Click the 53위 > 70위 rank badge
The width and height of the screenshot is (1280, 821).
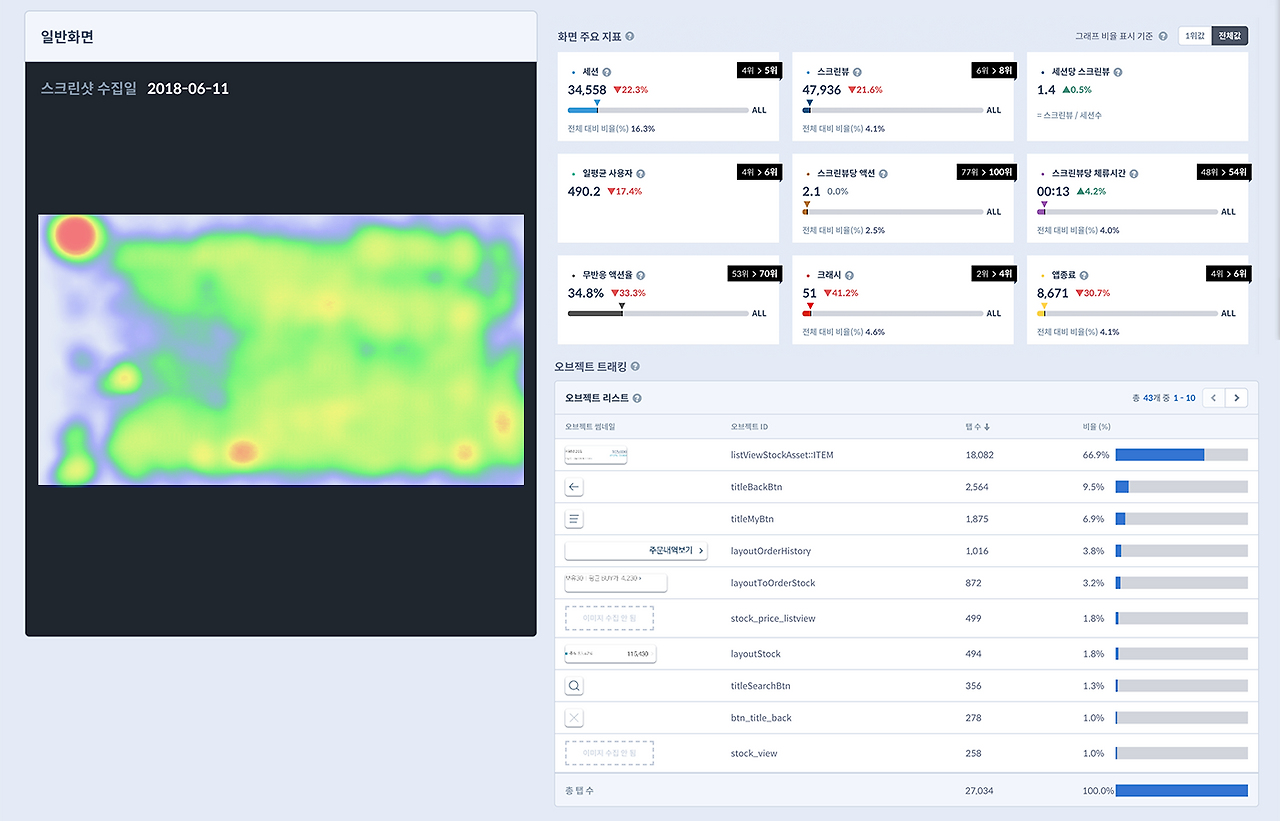tap(753, 274)
